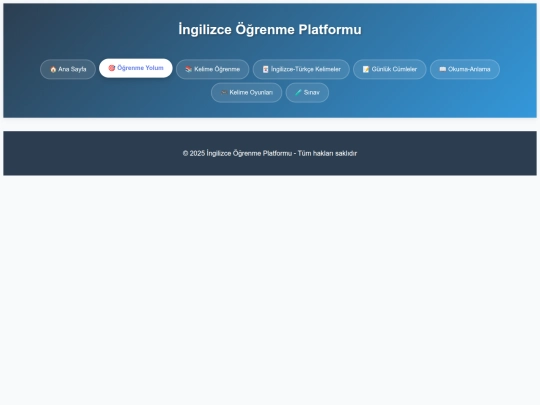Open the Okuma-Anlama tab
Screen dimensions: 540x405
click(465, 69)
